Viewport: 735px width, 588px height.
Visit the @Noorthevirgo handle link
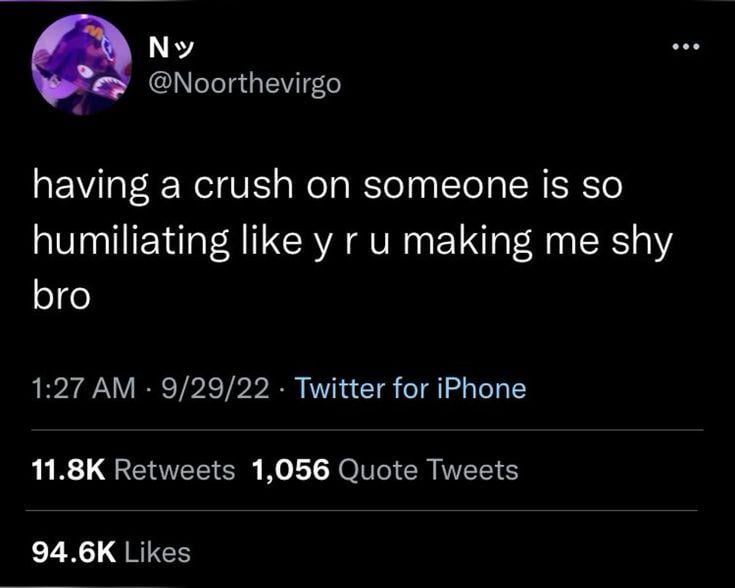point(243,82)
